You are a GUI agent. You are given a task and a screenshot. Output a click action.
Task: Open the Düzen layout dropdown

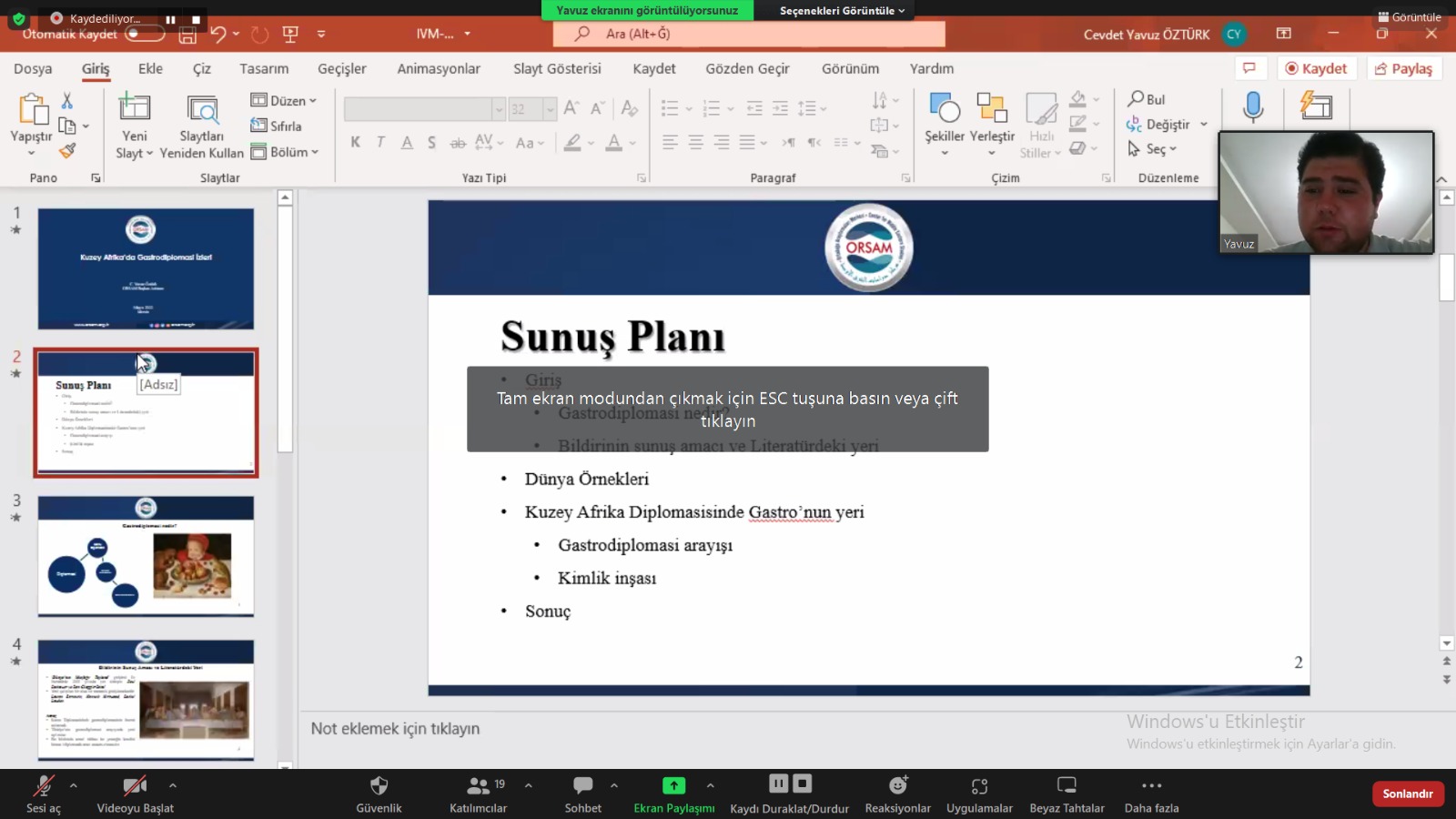(284, 100)
